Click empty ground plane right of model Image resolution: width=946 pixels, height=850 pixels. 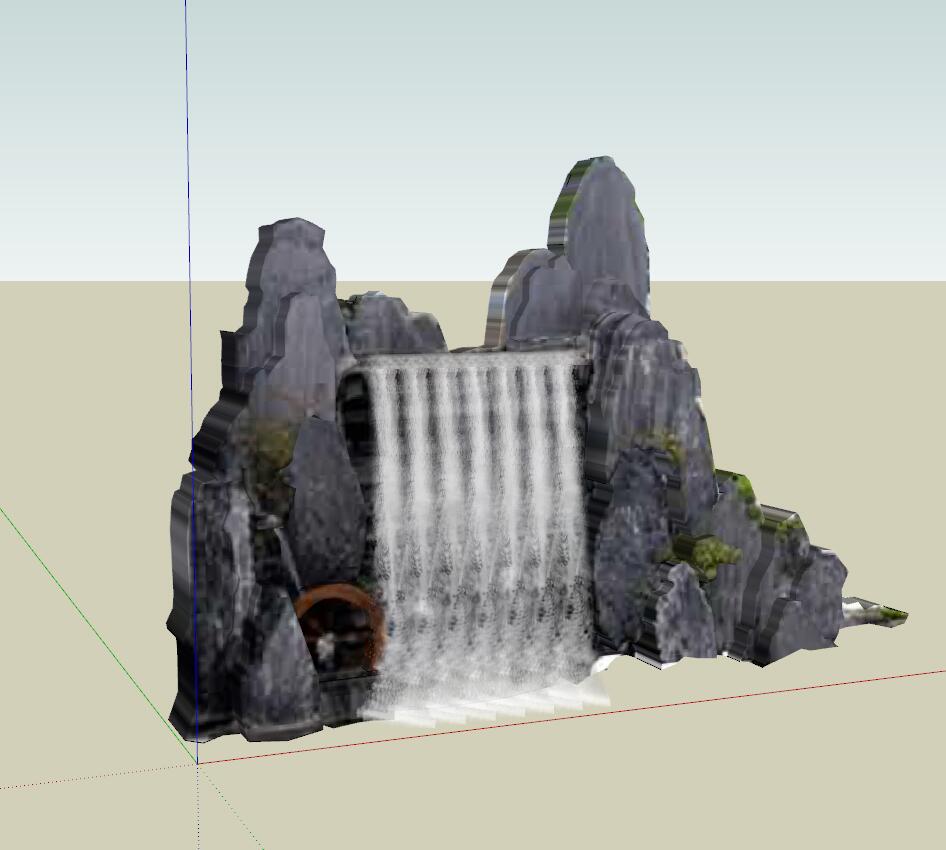[850, 450]
